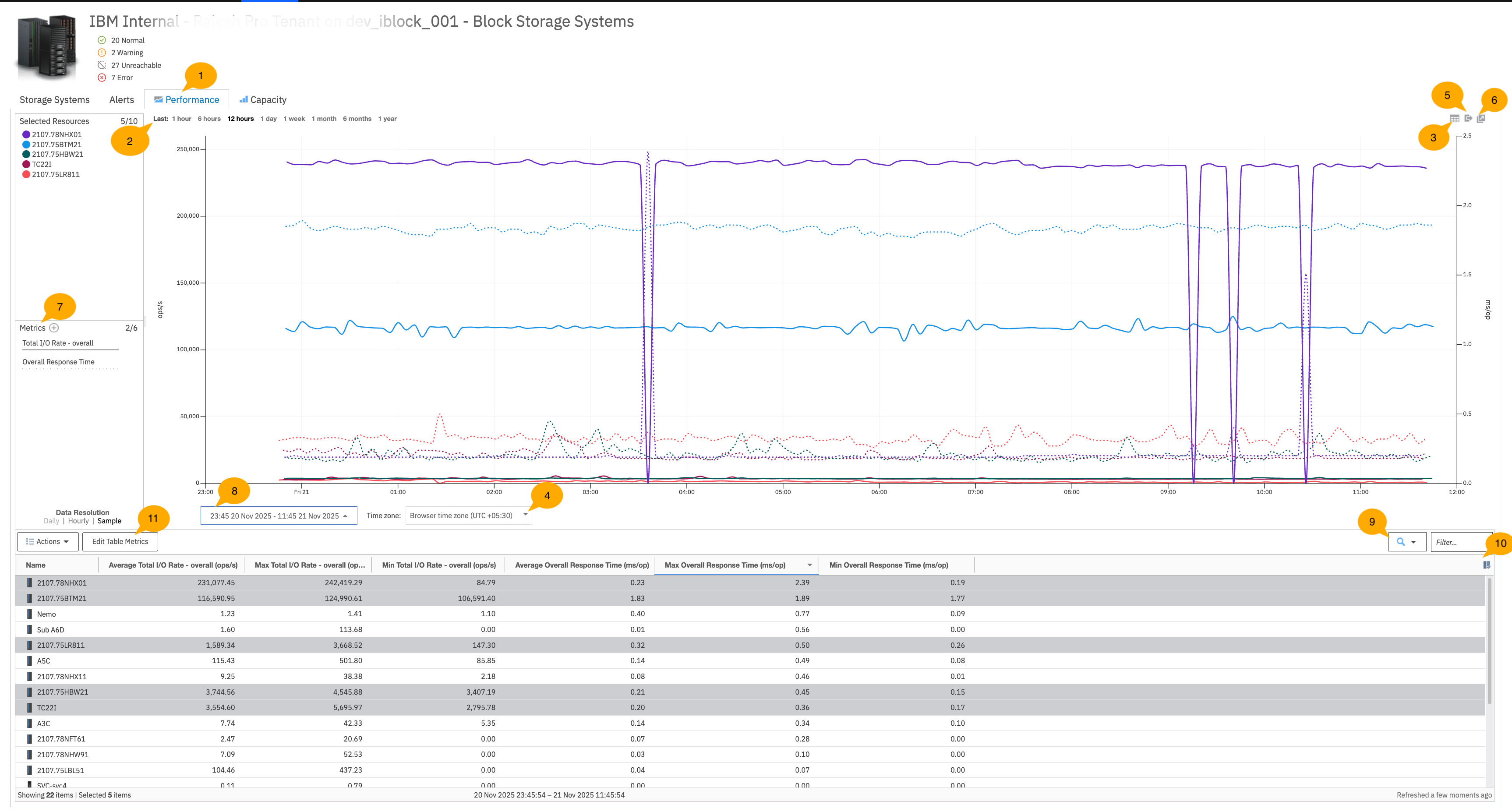Viewport: 1512px width, 812px height.
Task: Click the orange Warning status icon
Action: [102, 53]
